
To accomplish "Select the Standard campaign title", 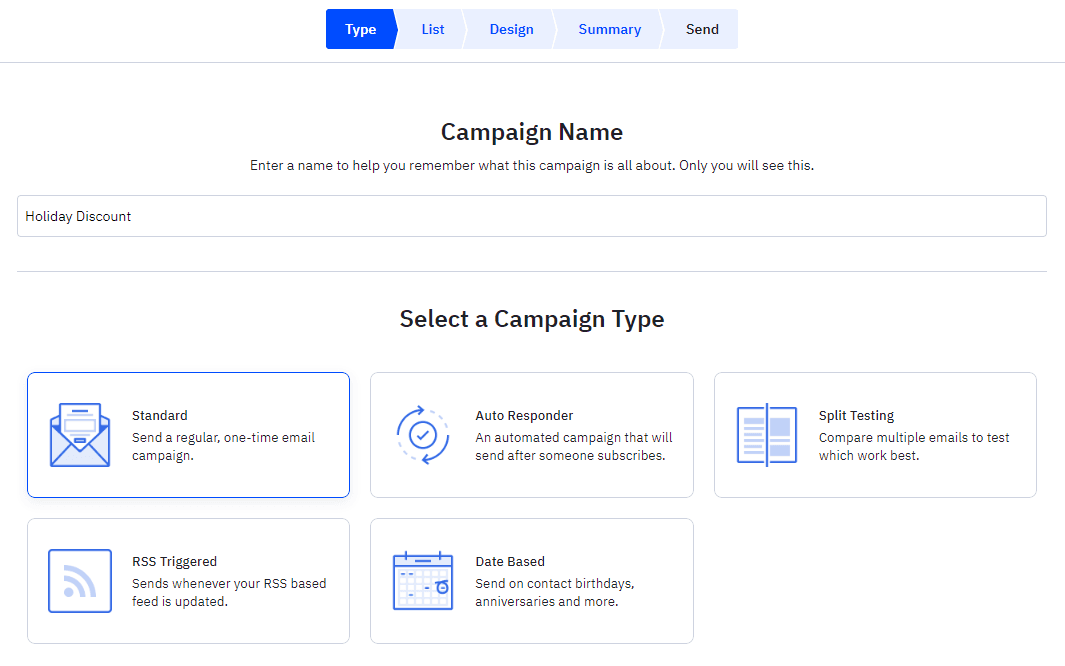I will pos(160,415).
